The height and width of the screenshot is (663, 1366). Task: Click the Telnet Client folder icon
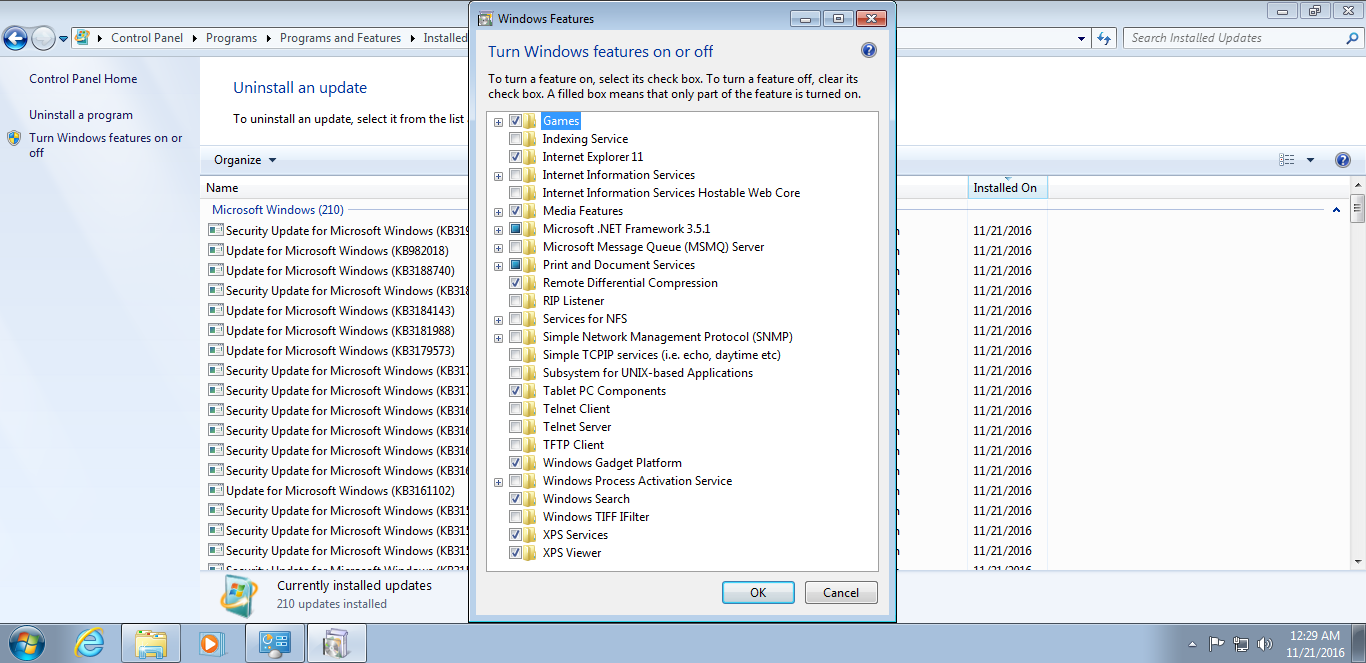531,409
